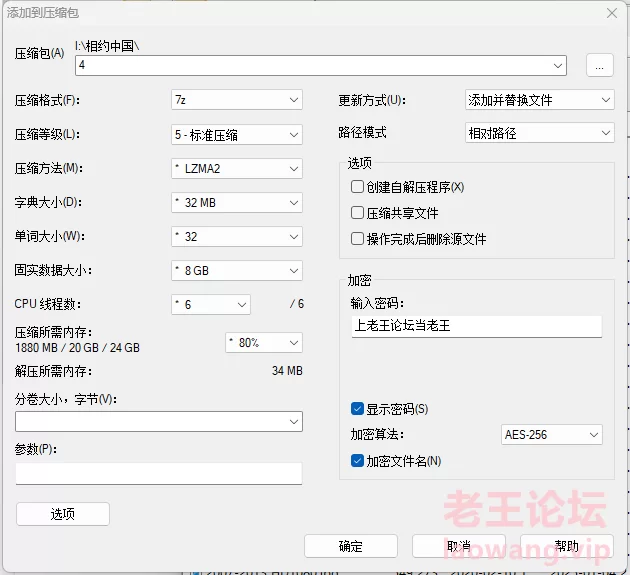Click the 帮助 button
The image size is (630, 575).
567,546
